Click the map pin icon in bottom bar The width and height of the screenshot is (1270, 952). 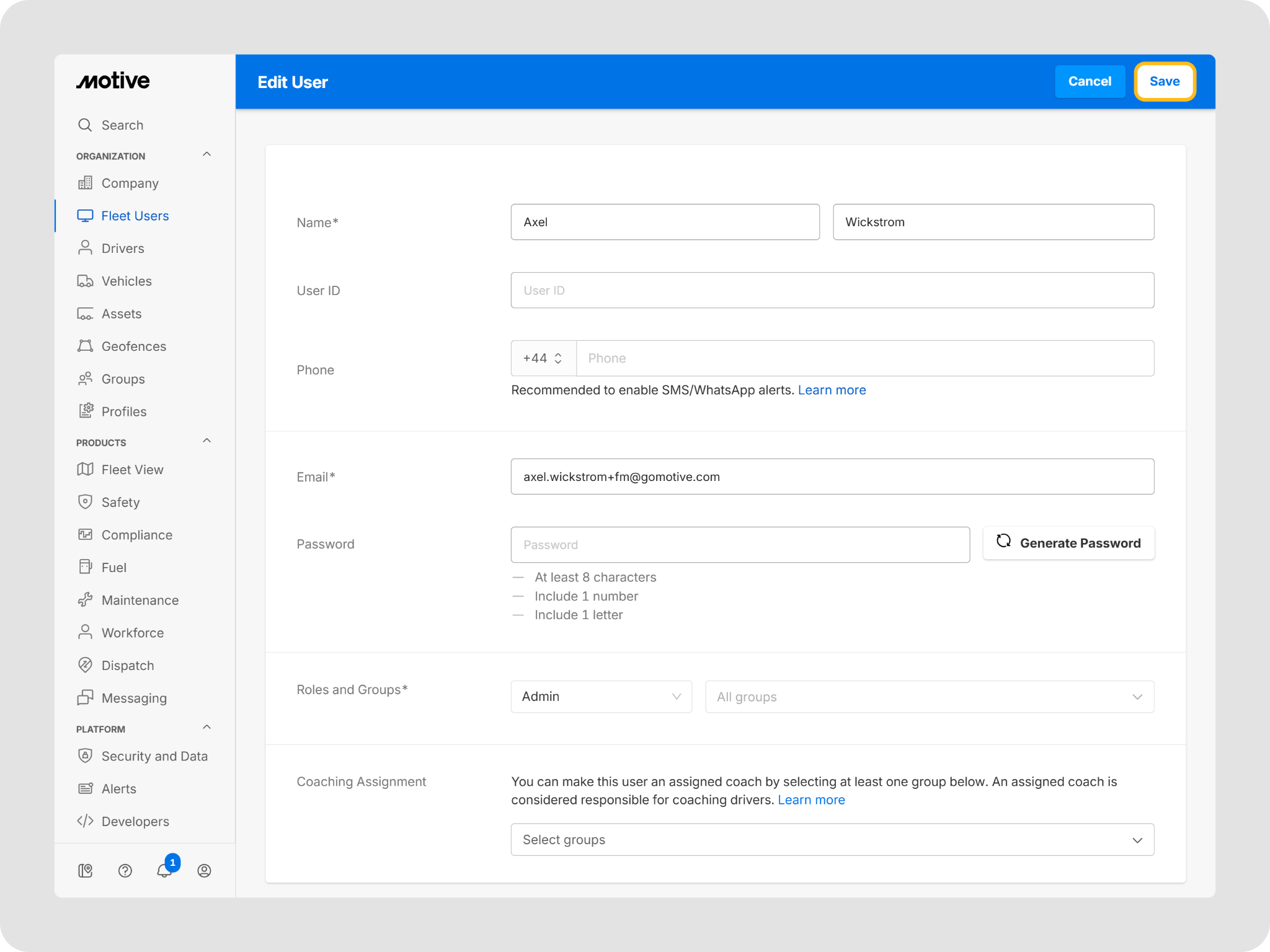[x=86, y=871]
